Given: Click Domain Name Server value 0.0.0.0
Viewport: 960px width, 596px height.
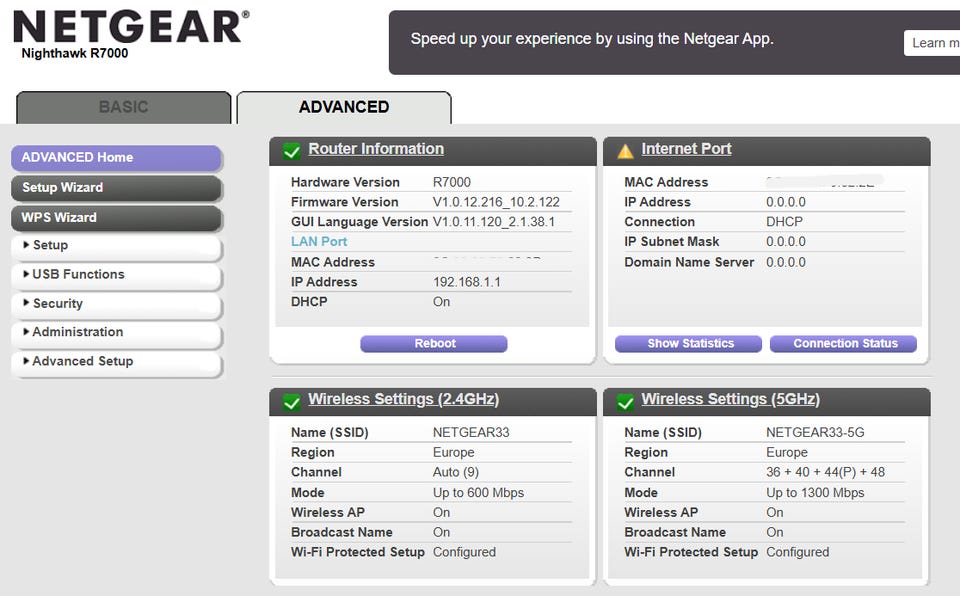Looking at the screenshot, I should tap(786, 262).
